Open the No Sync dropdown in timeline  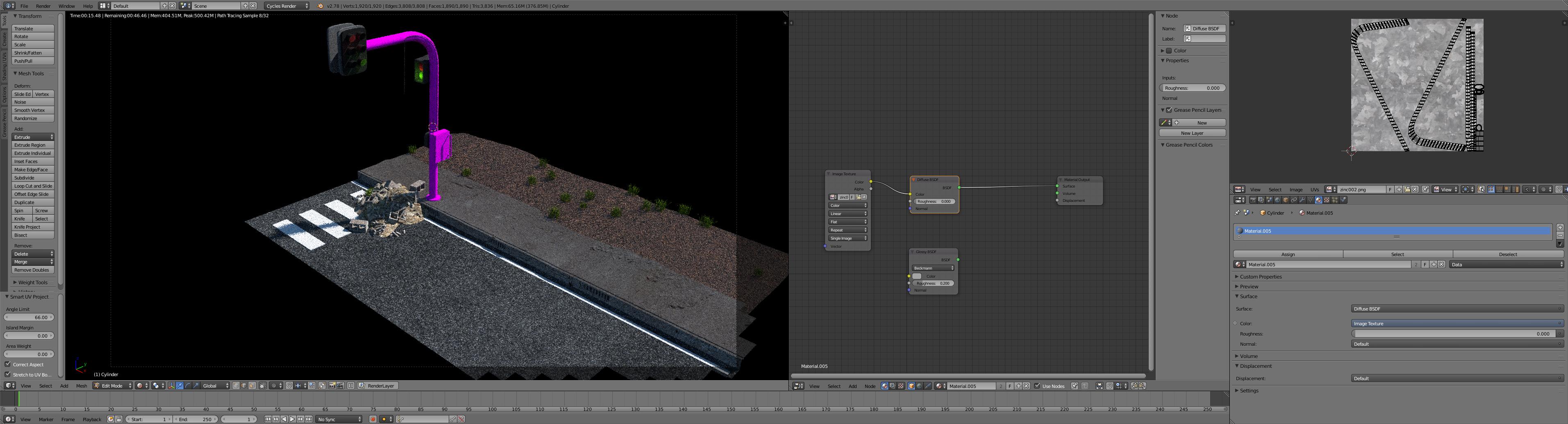coord(339,419)
